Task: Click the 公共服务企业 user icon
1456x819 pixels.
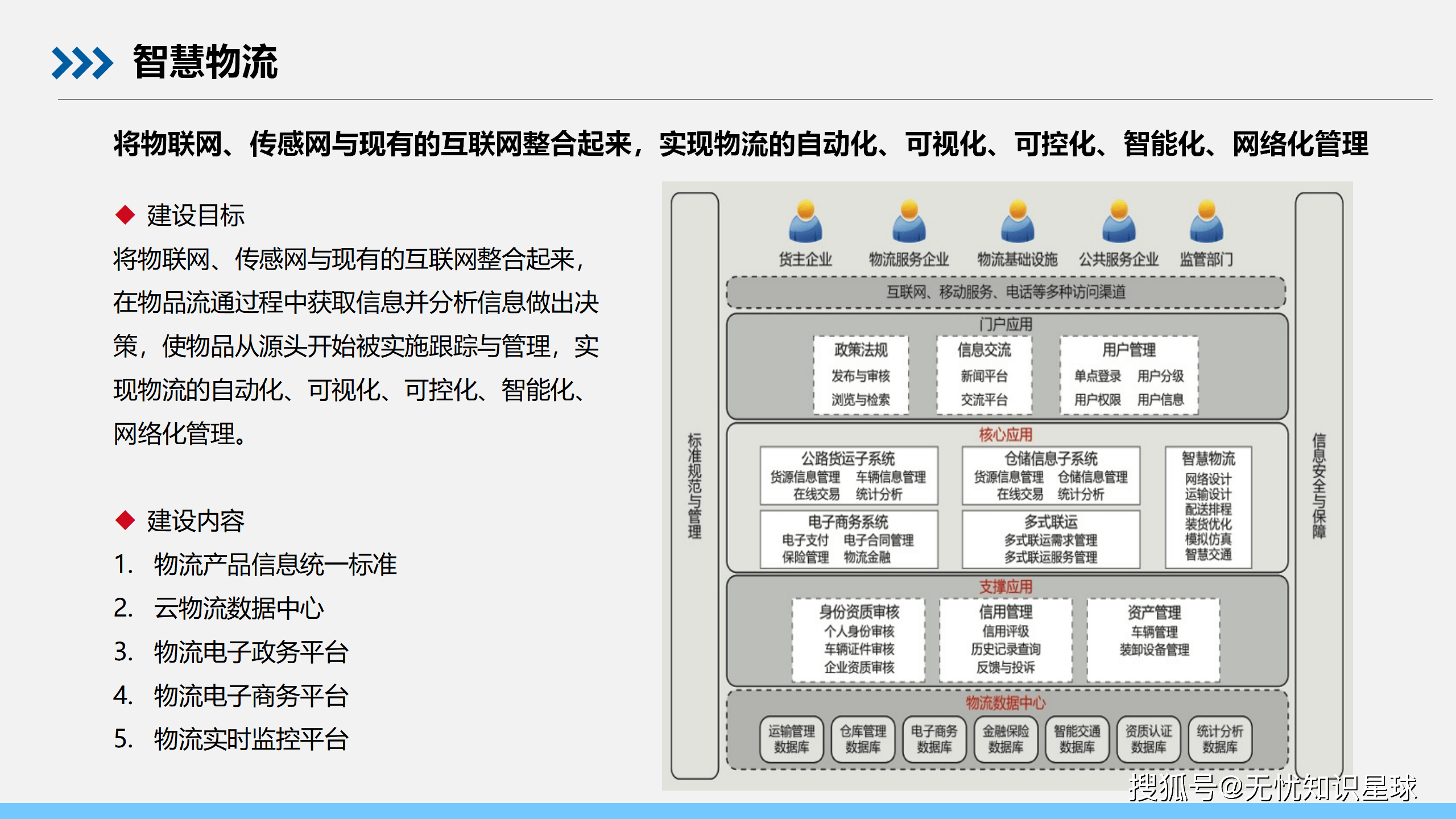Action: [x=1119, y=221]
